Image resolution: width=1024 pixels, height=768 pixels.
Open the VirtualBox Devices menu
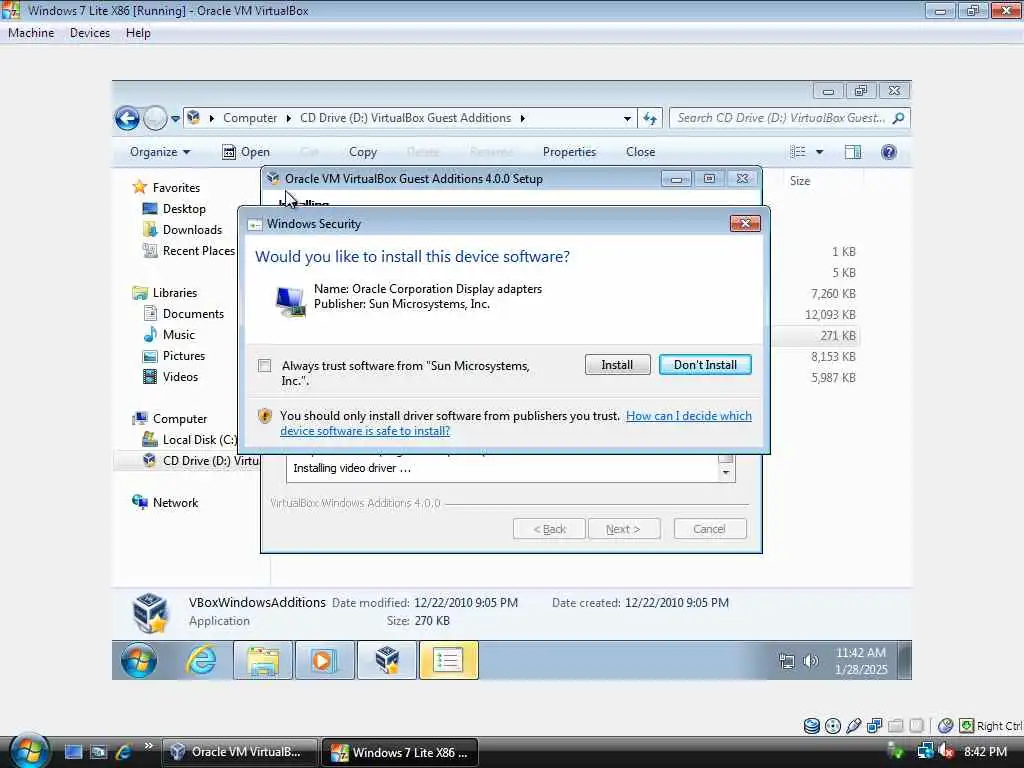(x=89, y=33)
